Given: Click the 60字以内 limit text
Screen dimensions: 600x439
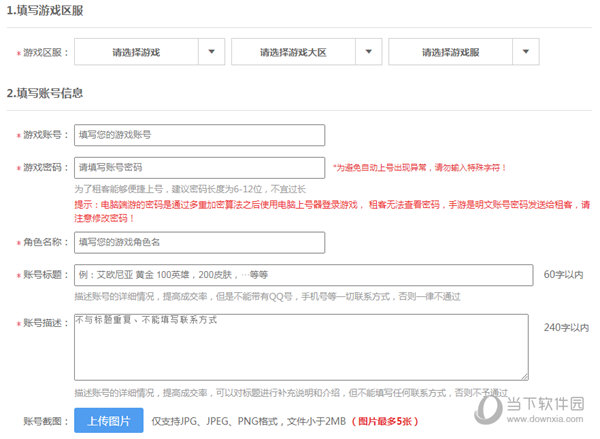Looking at the screenshot, I should [x=563, y=274].
